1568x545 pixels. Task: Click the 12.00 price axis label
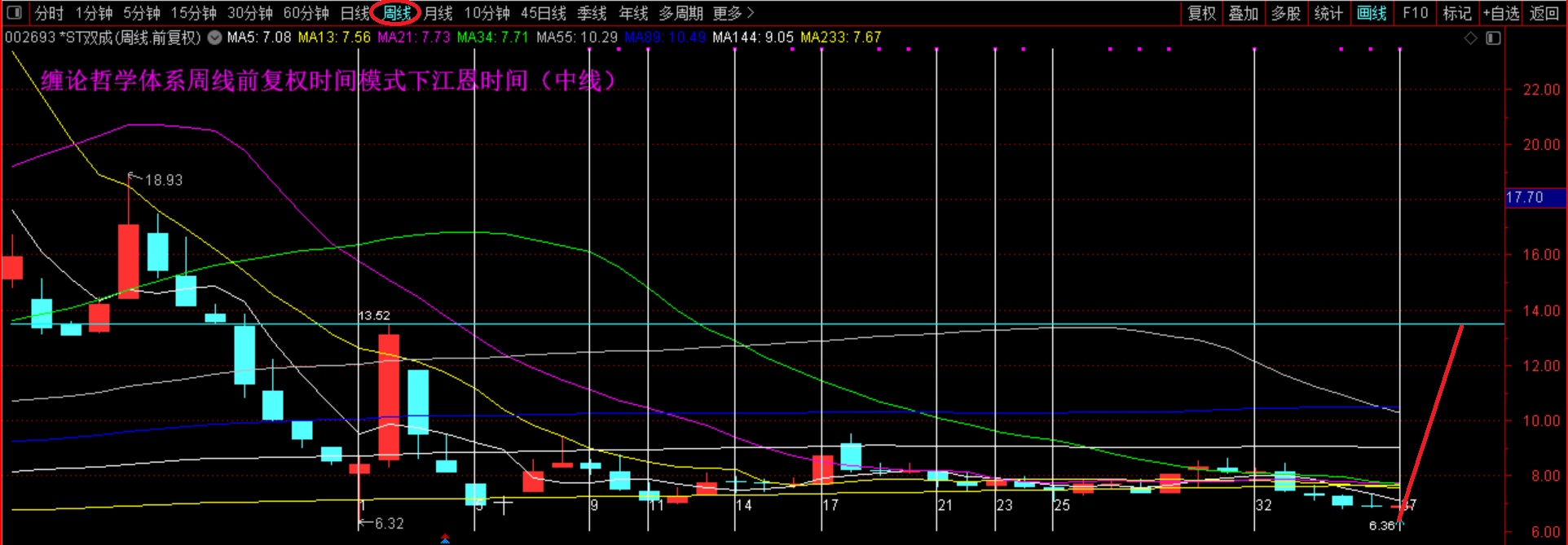[1541, 366]
